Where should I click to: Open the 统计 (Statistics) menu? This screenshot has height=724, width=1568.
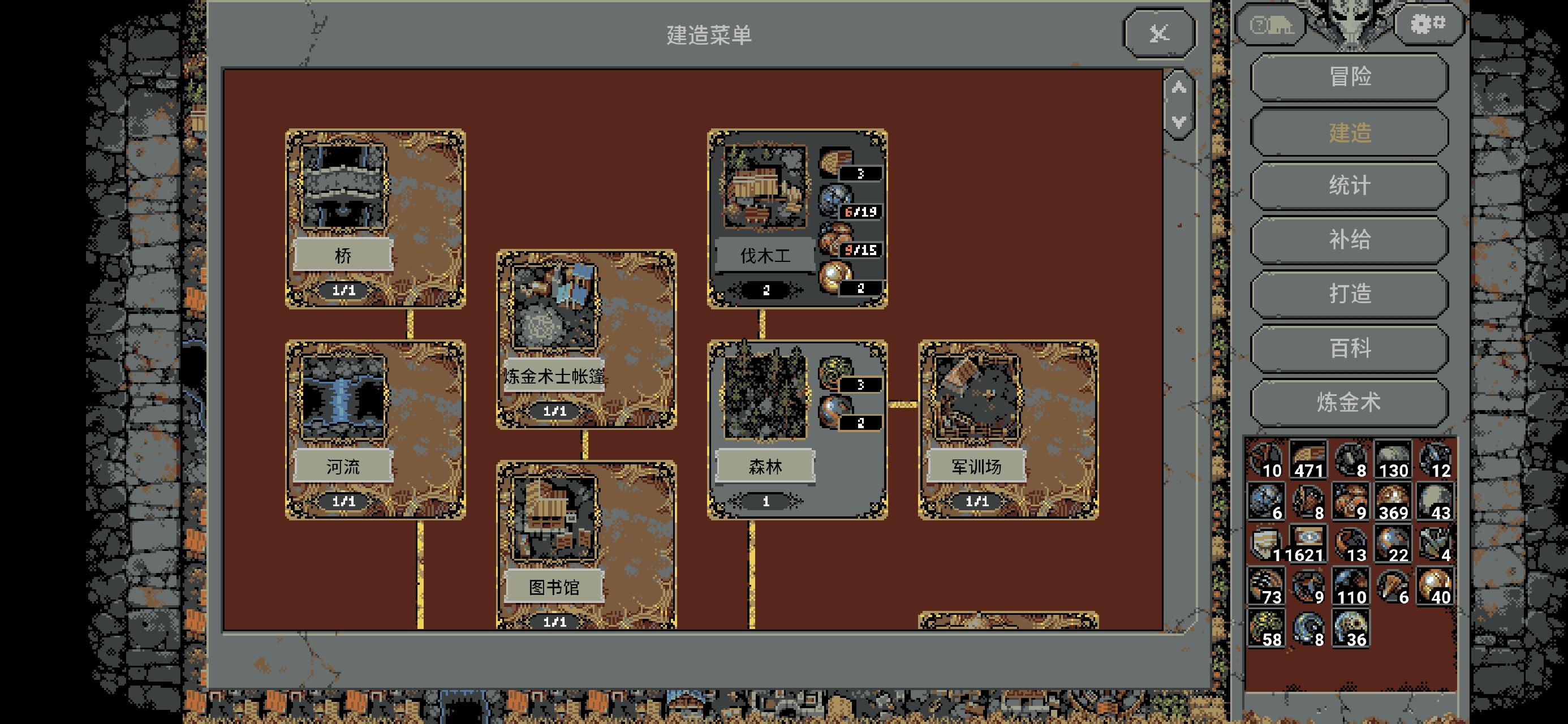click(x=1350, y=186)
